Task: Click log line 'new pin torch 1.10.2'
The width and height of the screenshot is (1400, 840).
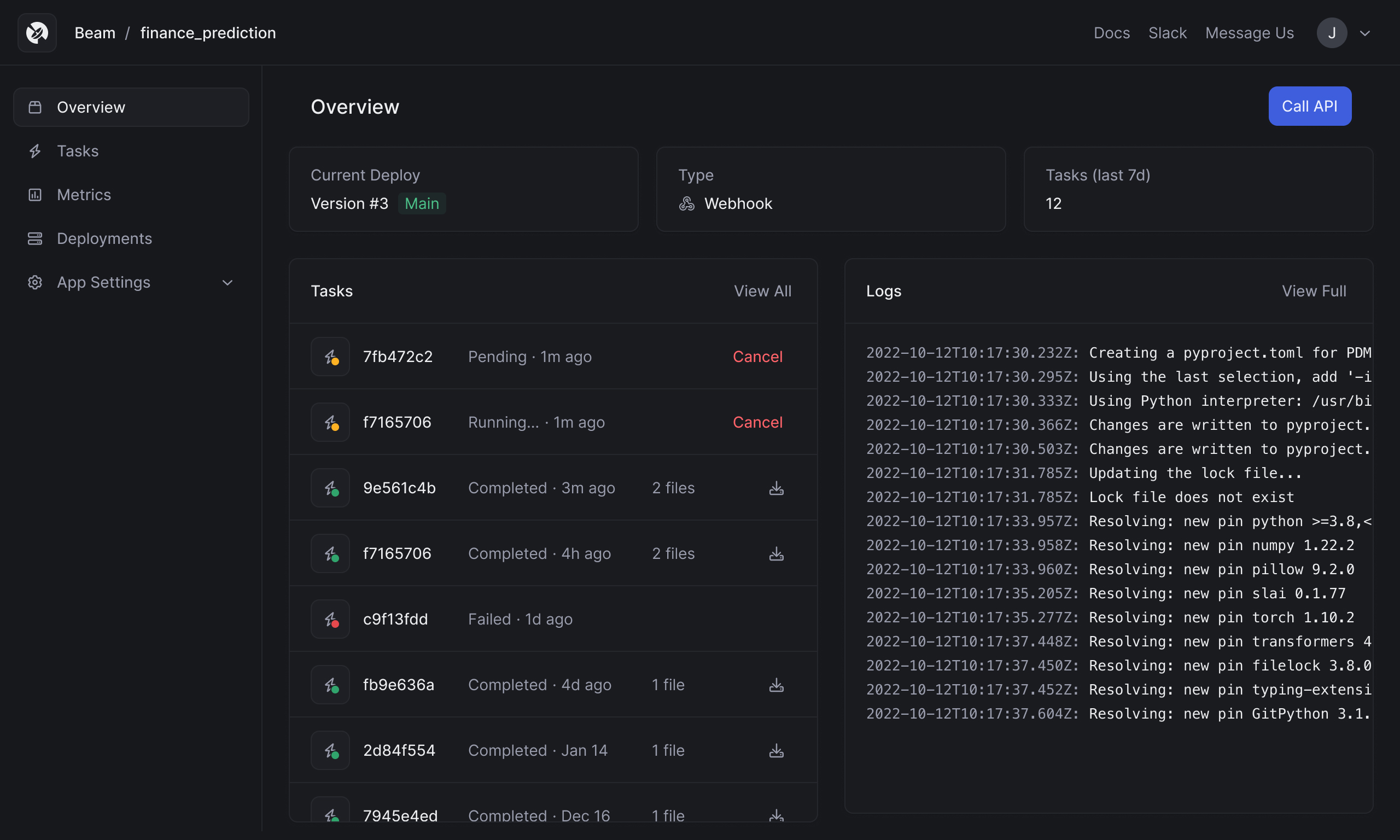Action: 1269,617
